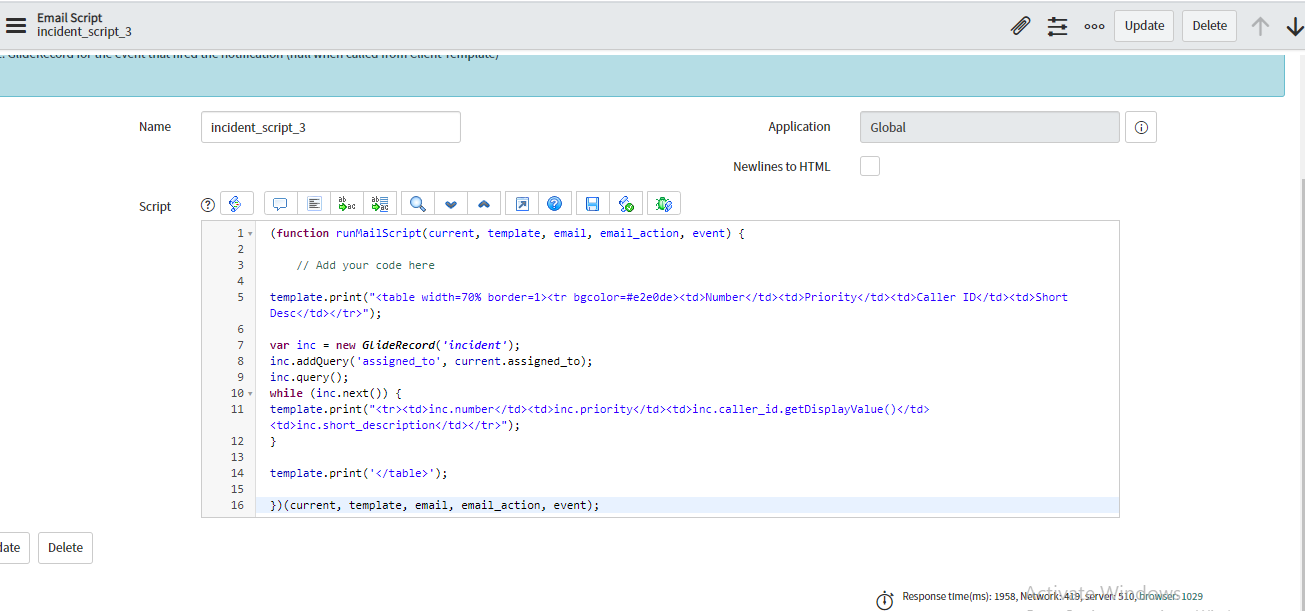This screenshot has height=611, width=1305.
Task: Click inside the script code editor line 16
Action: (687, 505)
